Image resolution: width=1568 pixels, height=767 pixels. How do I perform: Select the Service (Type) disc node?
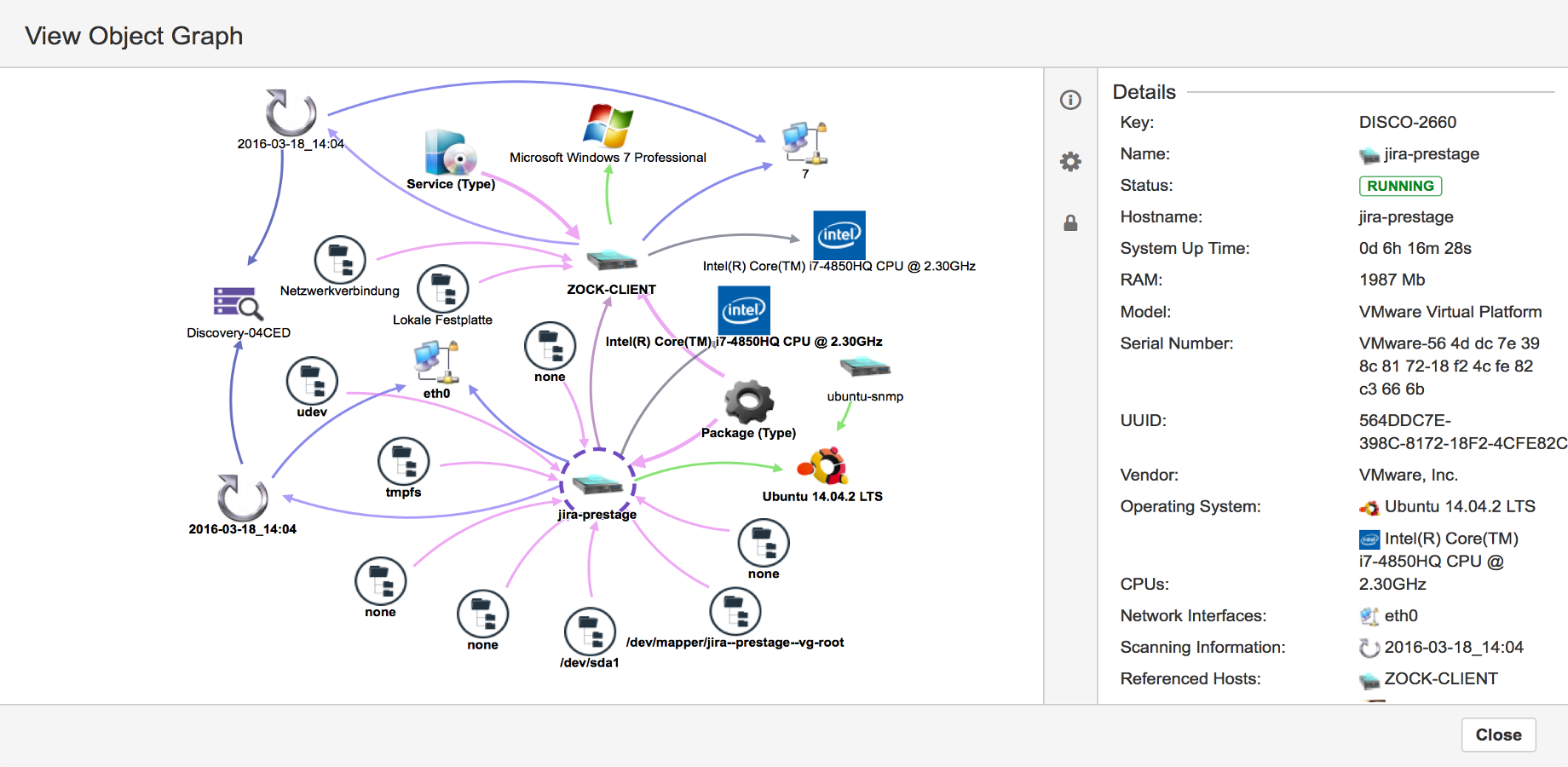[450, 153]
